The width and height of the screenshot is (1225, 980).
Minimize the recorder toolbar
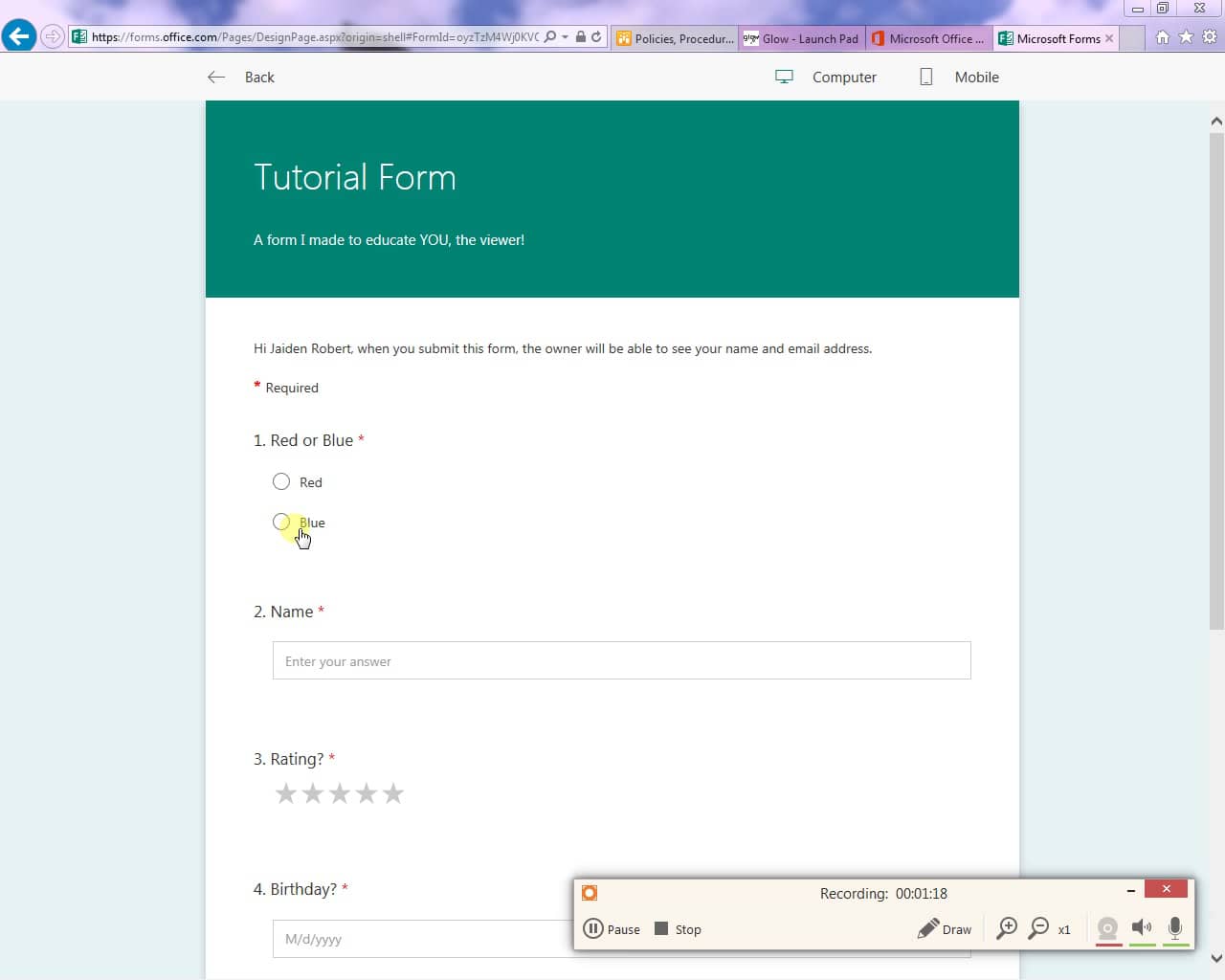(1131, 890)
